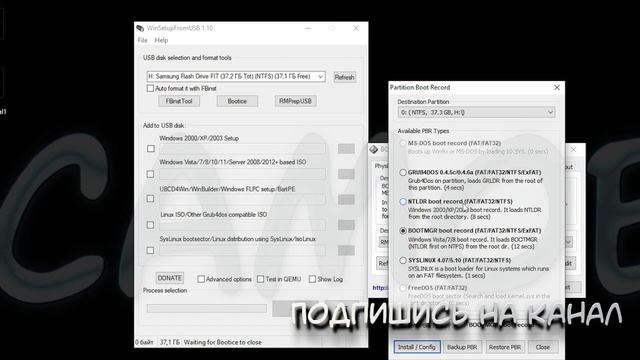Select GRUB4DOS 0.4.5c/0.4.6a boot record
The image size is (640, 360).
[x=403, y=173]
